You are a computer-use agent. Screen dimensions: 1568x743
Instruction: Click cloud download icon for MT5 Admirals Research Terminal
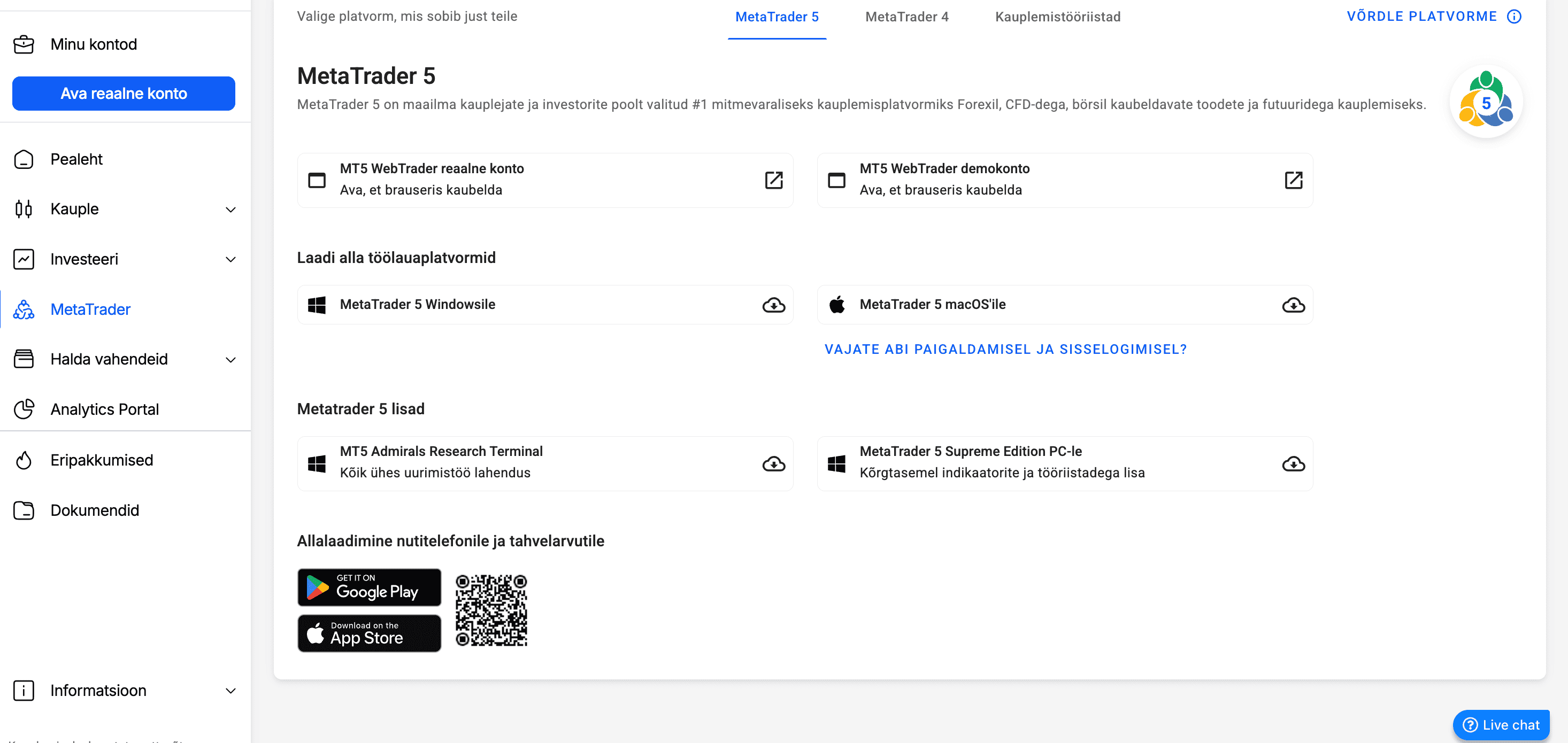pyautogui.click(x=774, y=465)
